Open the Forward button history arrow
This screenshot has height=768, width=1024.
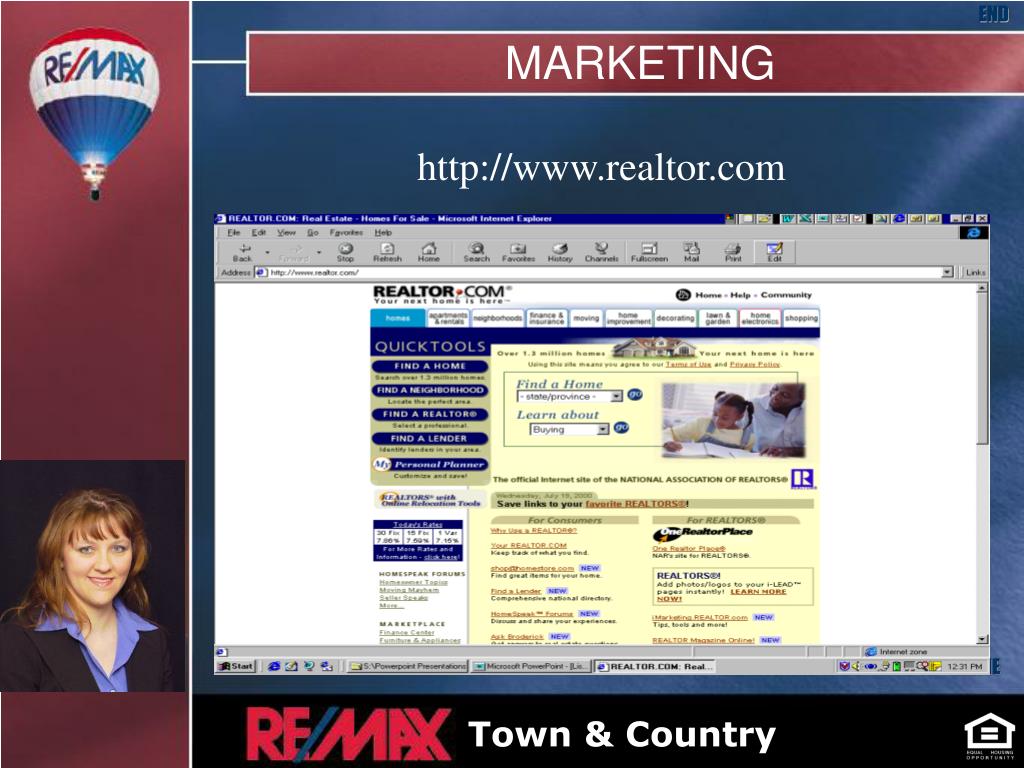pos(319,252)
